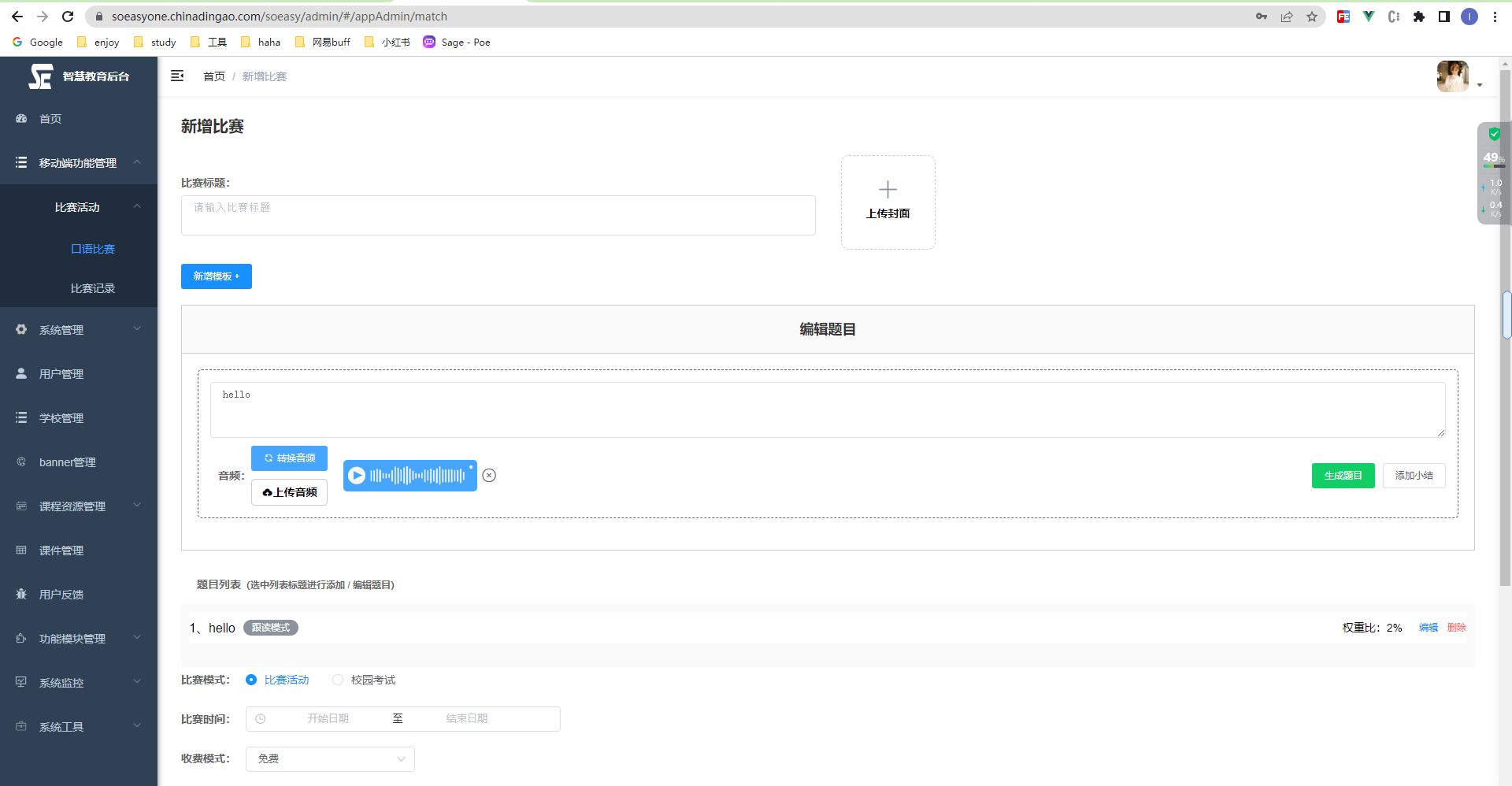Open the browser side panel icon
The width and height of the screenshot is (1512, 786).
click(1444, 17)
